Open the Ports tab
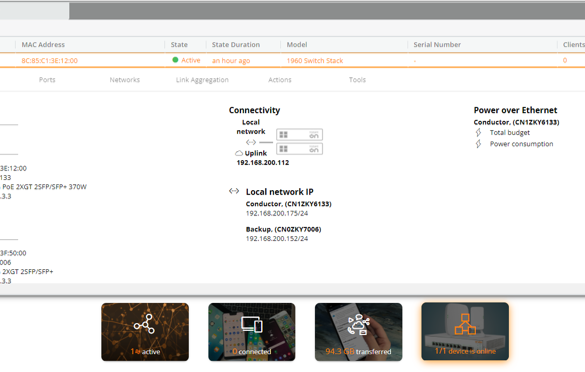This screenshot has height=372, width=585. [x=47, y=79]
